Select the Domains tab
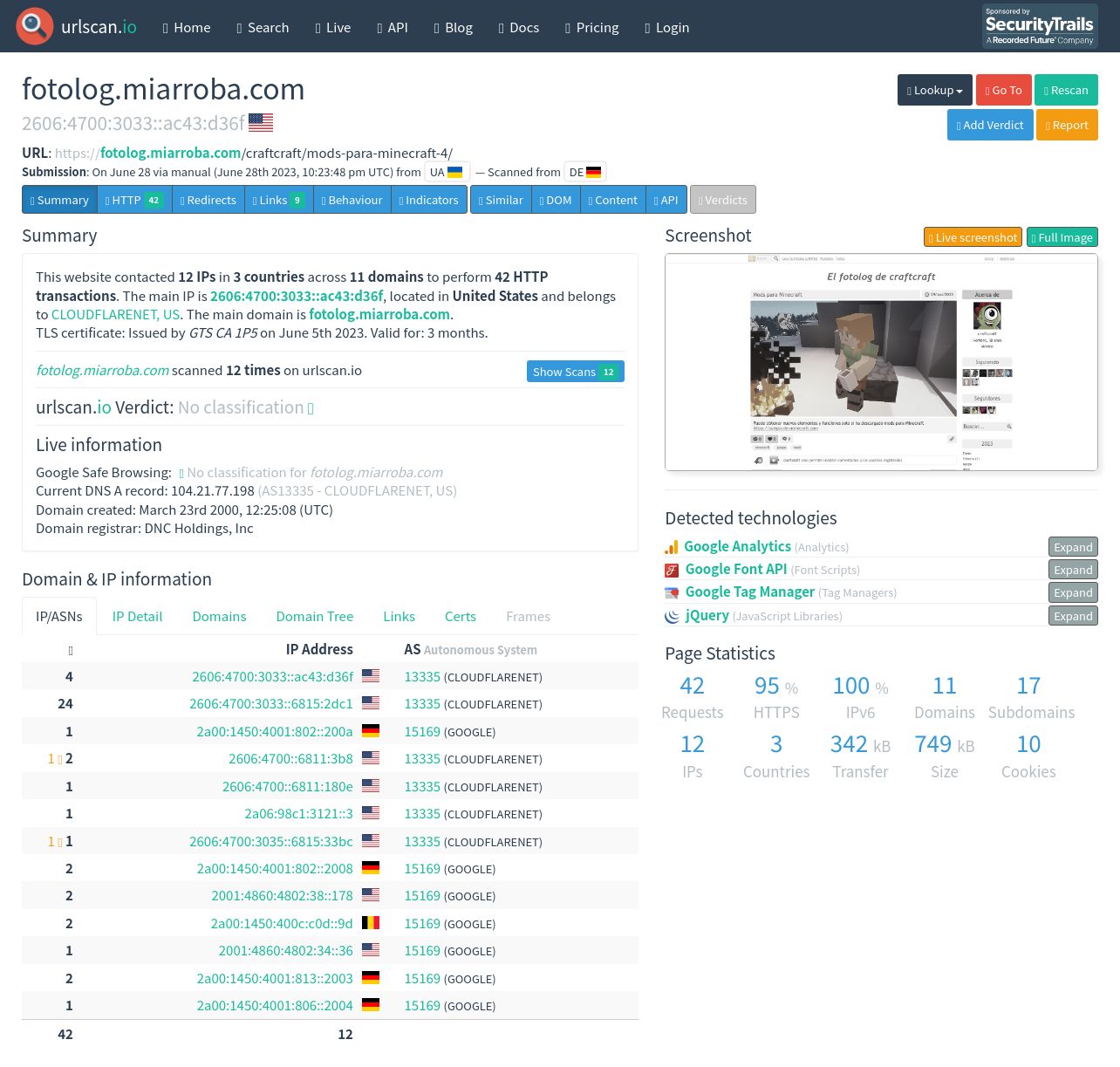Viewport: 1120px width, 1067px height. (x=219, y=616)
